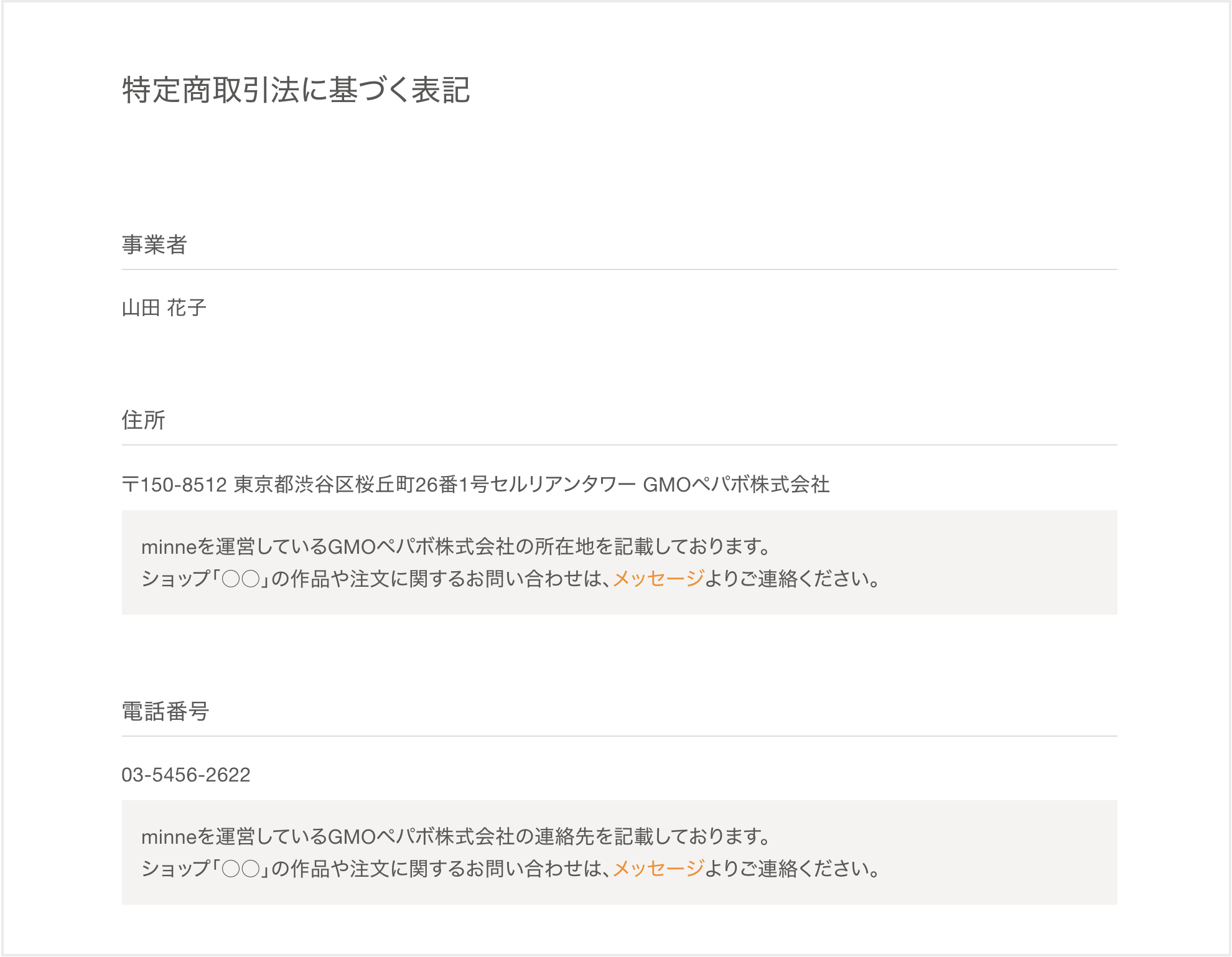Click 'minne' in the address note box

169,547
